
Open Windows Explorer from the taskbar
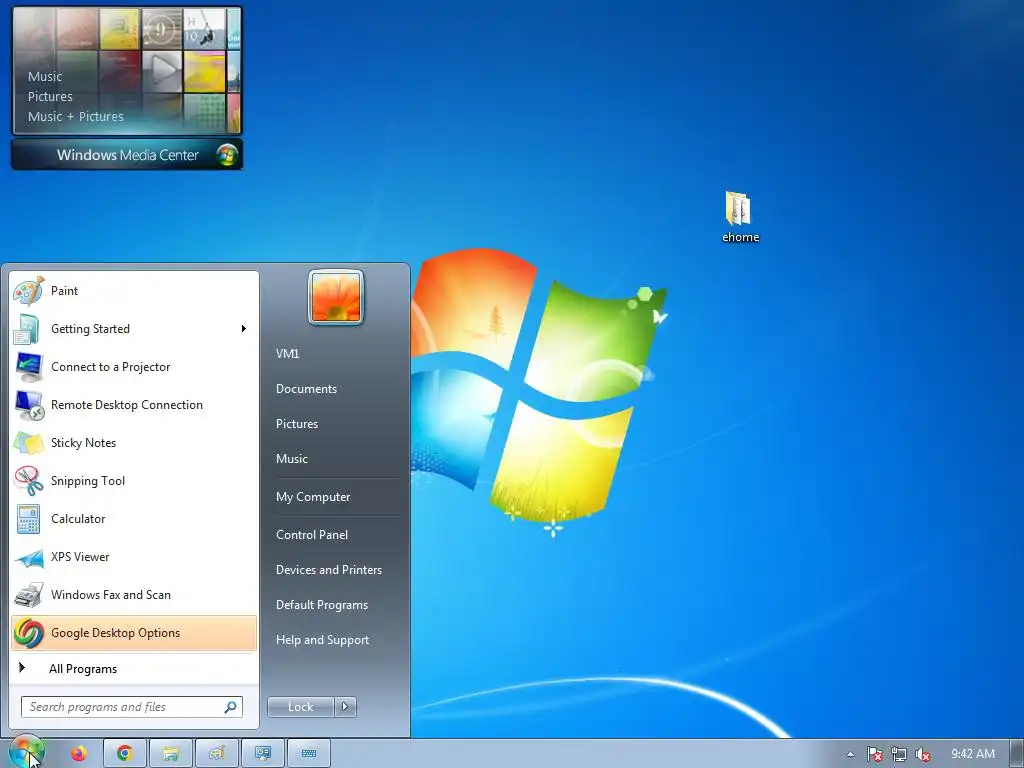(170, 754)
